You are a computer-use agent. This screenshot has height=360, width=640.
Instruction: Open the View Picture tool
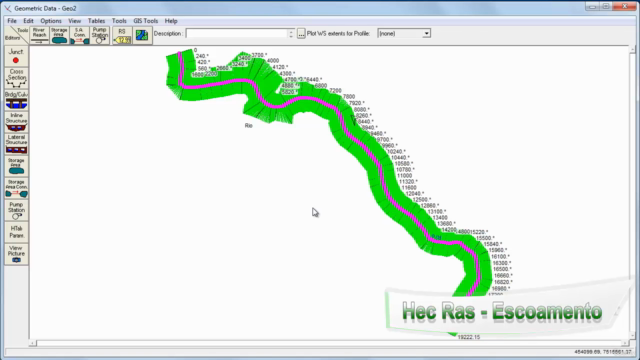pos(16,254)
